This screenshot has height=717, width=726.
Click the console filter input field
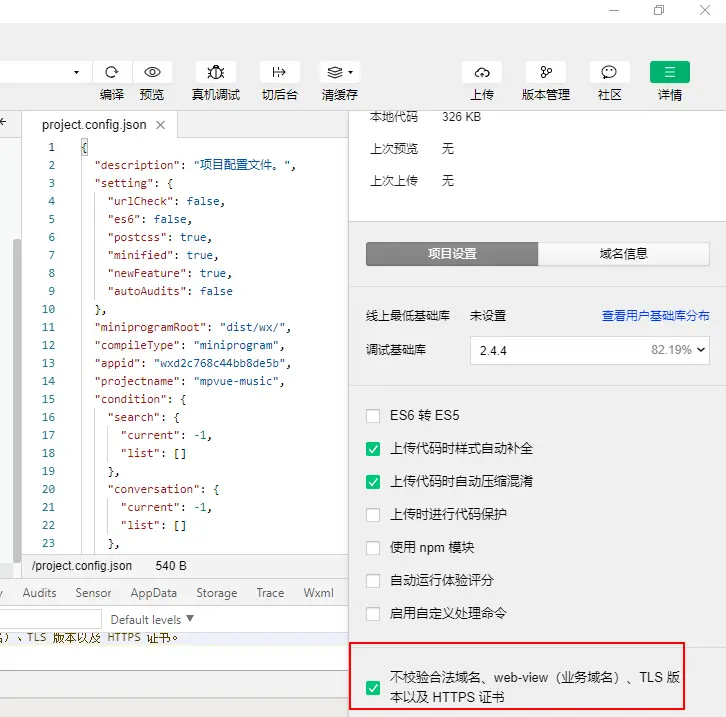pyautogui.click(x=50, y=619)
